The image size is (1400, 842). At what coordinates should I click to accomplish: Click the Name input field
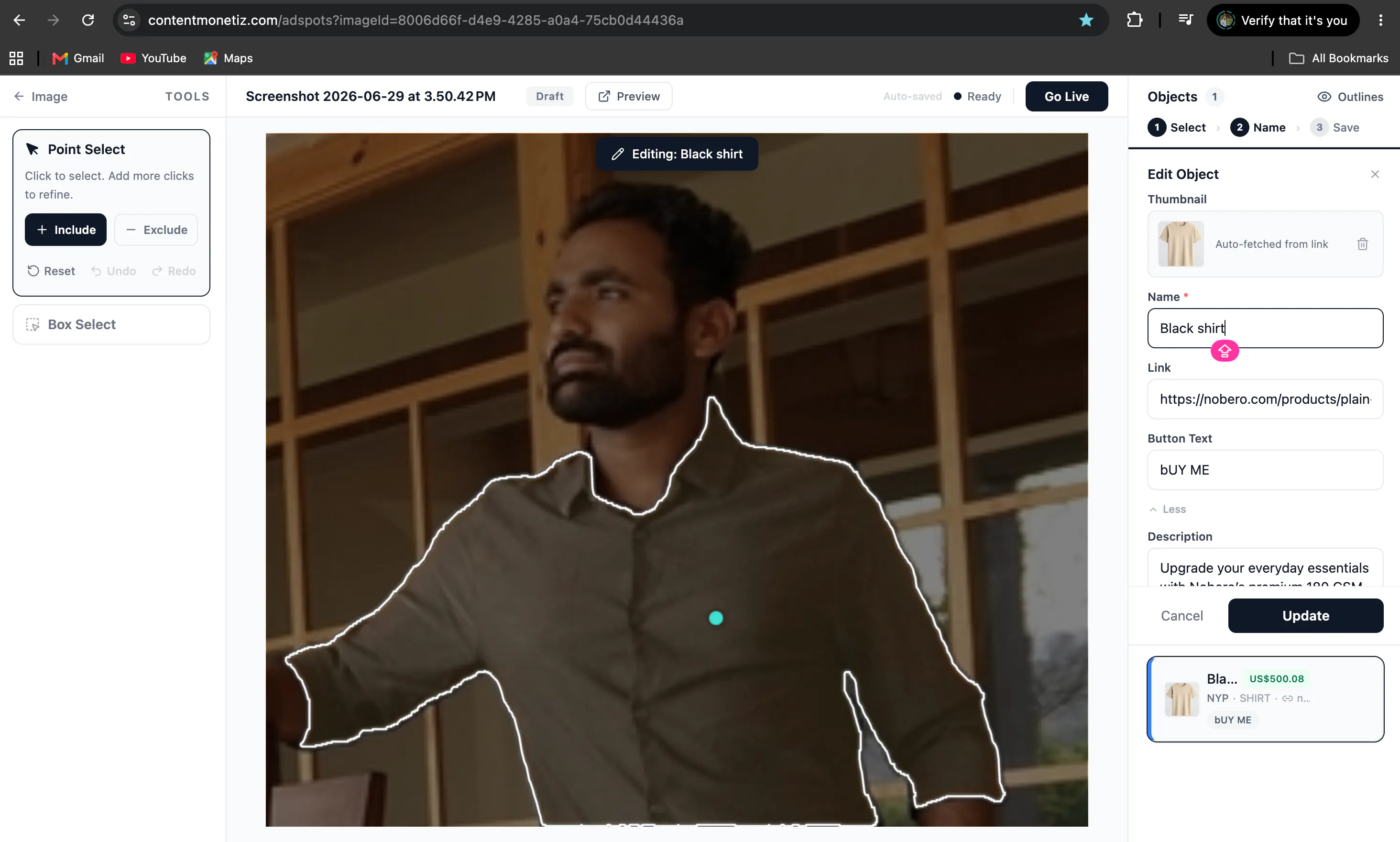(1265, 329)
